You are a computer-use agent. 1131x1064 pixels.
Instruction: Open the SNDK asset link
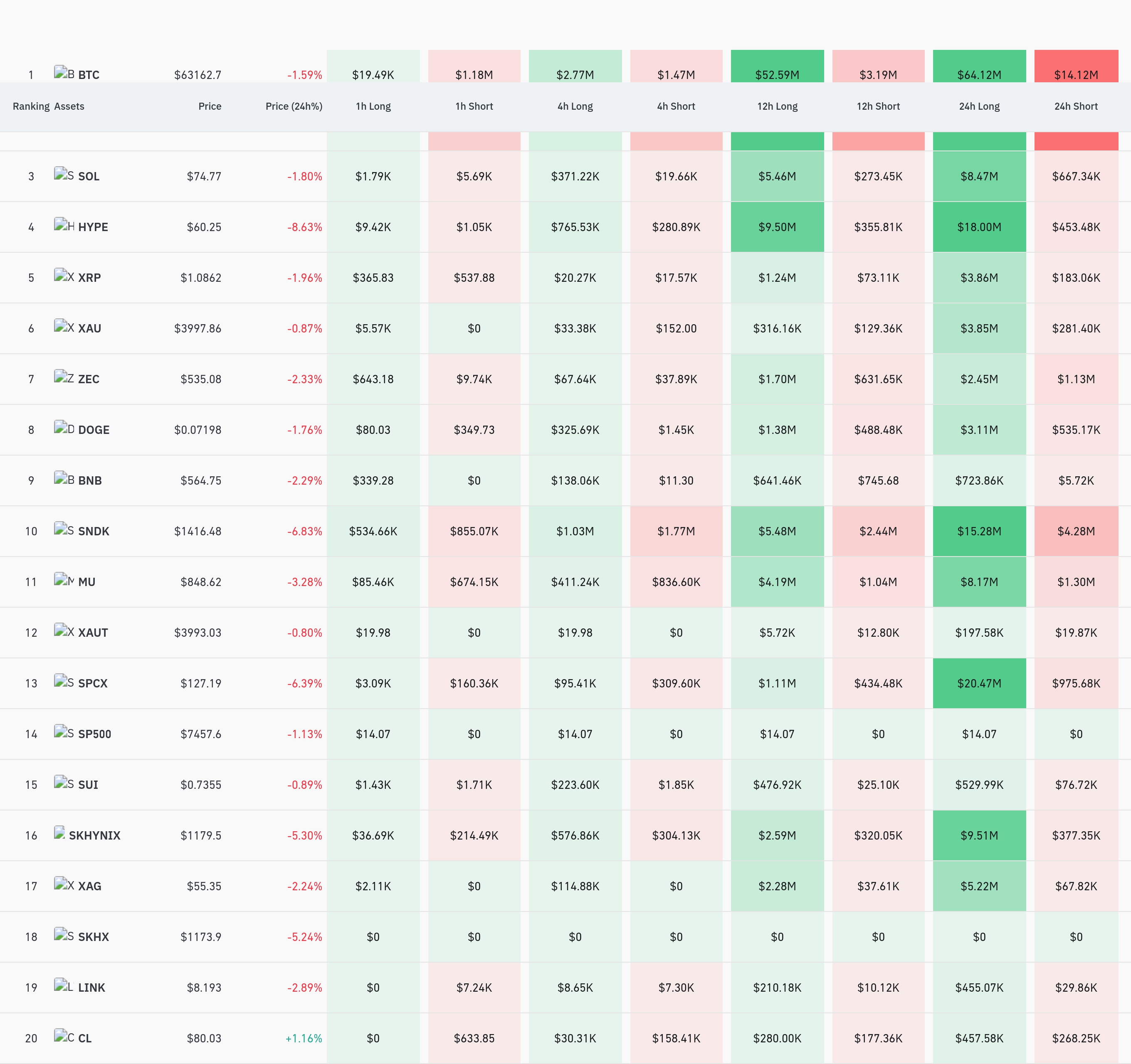(93, 531)
